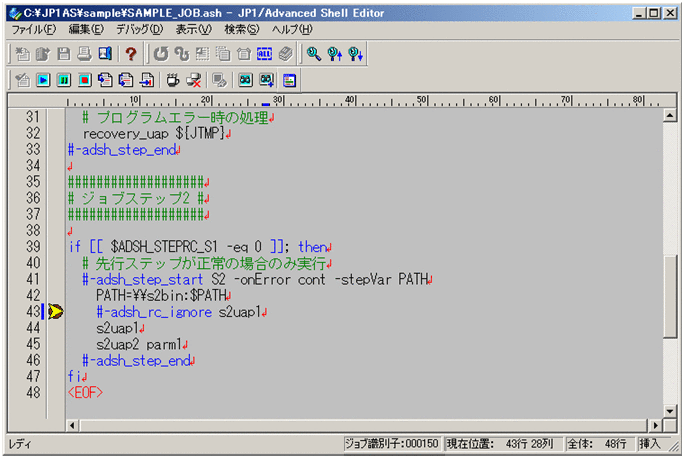The width and height of the screenshot is (685, 459).
Task: Click the syntax check icon in debug toolbar
Action: [x=22, y=80]
